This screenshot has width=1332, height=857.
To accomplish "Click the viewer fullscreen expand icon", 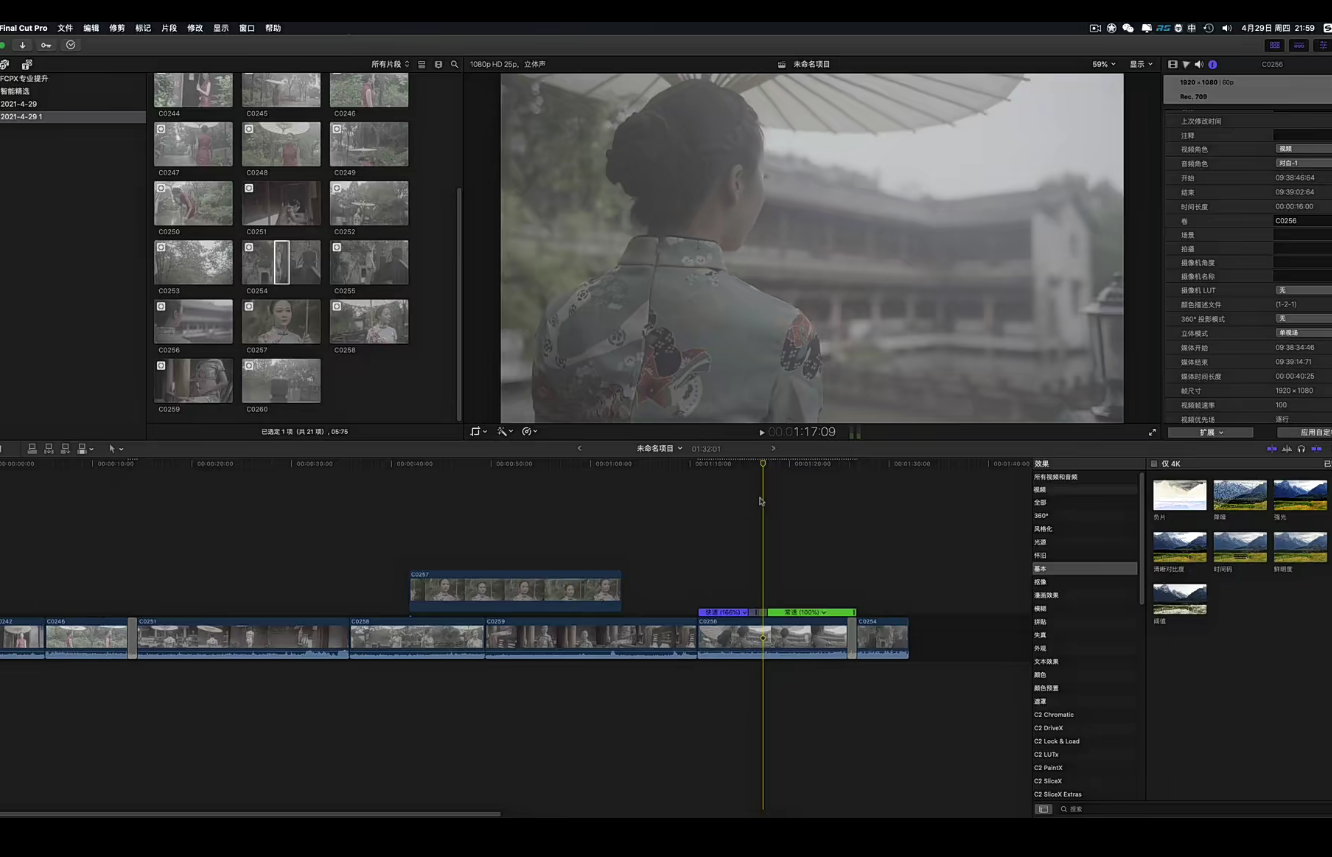I will pyautogui.click(x=1152, y=432).
